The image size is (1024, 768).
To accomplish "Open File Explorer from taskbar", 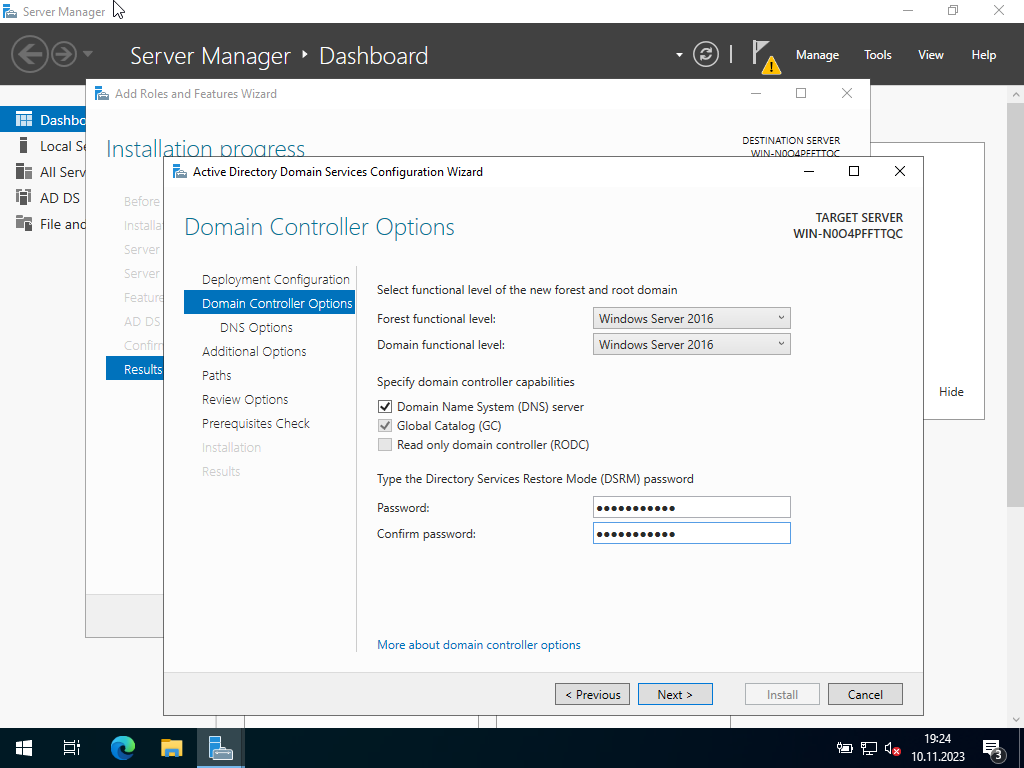I will (x=172, y=748).
